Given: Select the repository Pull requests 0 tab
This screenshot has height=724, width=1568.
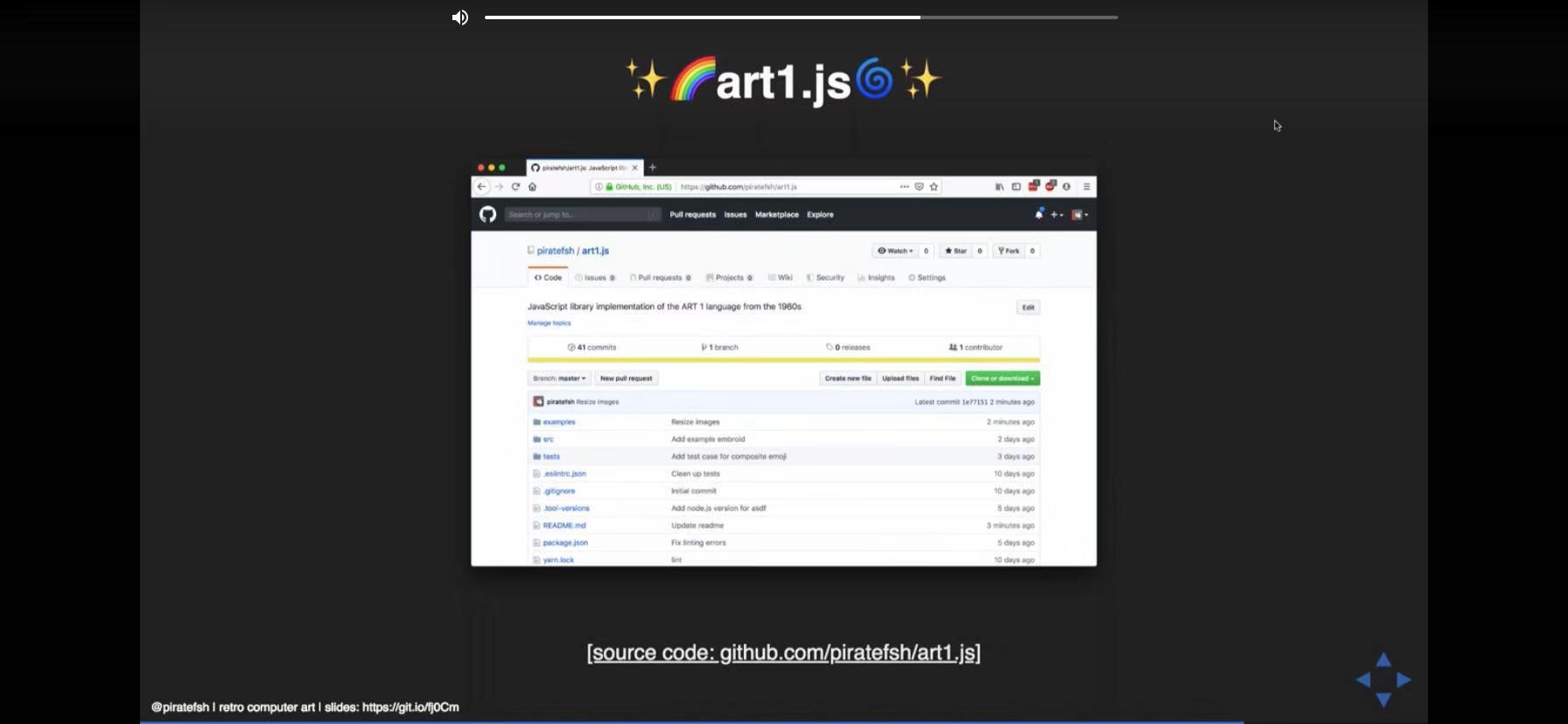Looking at the screenshot, I should coord(661,277).
